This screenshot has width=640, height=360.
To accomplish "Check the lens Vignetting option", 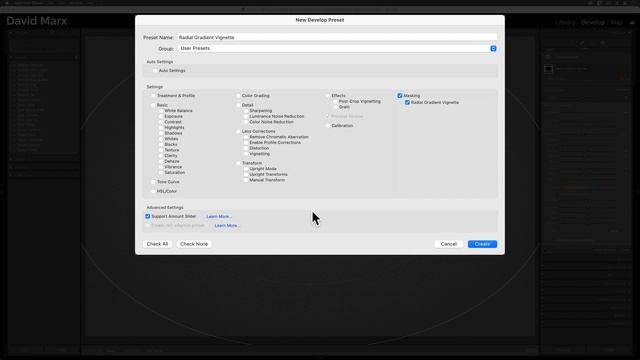I will [x=246, y=154].
